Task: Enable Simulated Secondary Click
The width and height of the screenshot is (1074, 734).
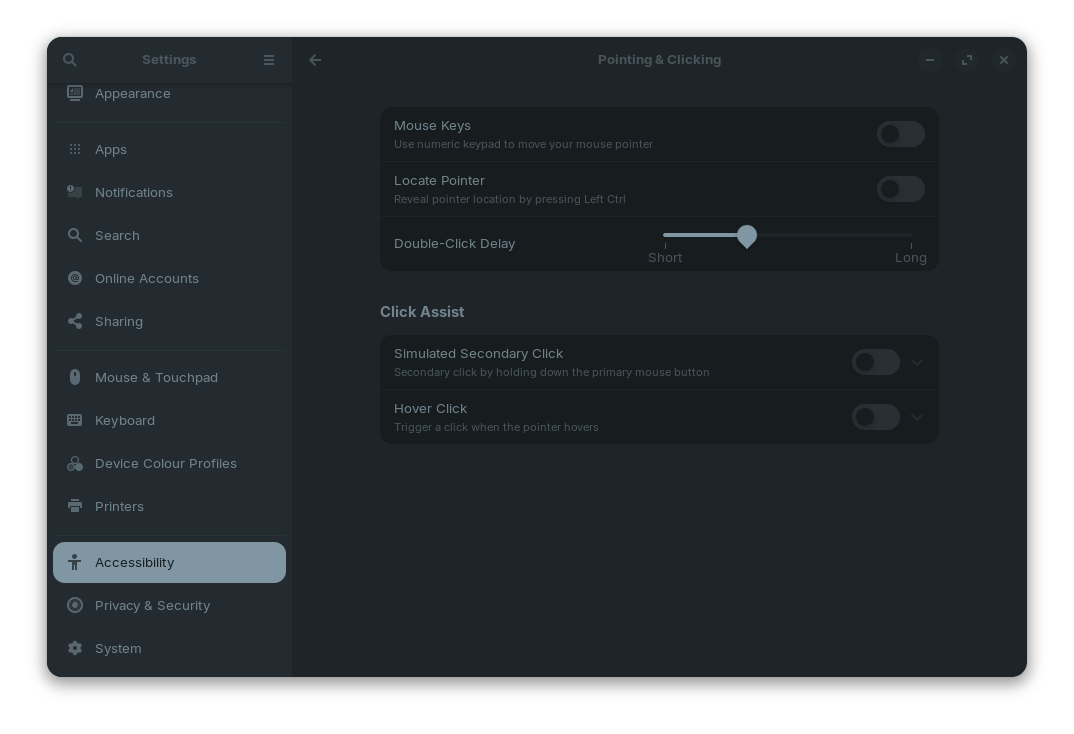Action: pyautogui.click(x=875, y=362)
